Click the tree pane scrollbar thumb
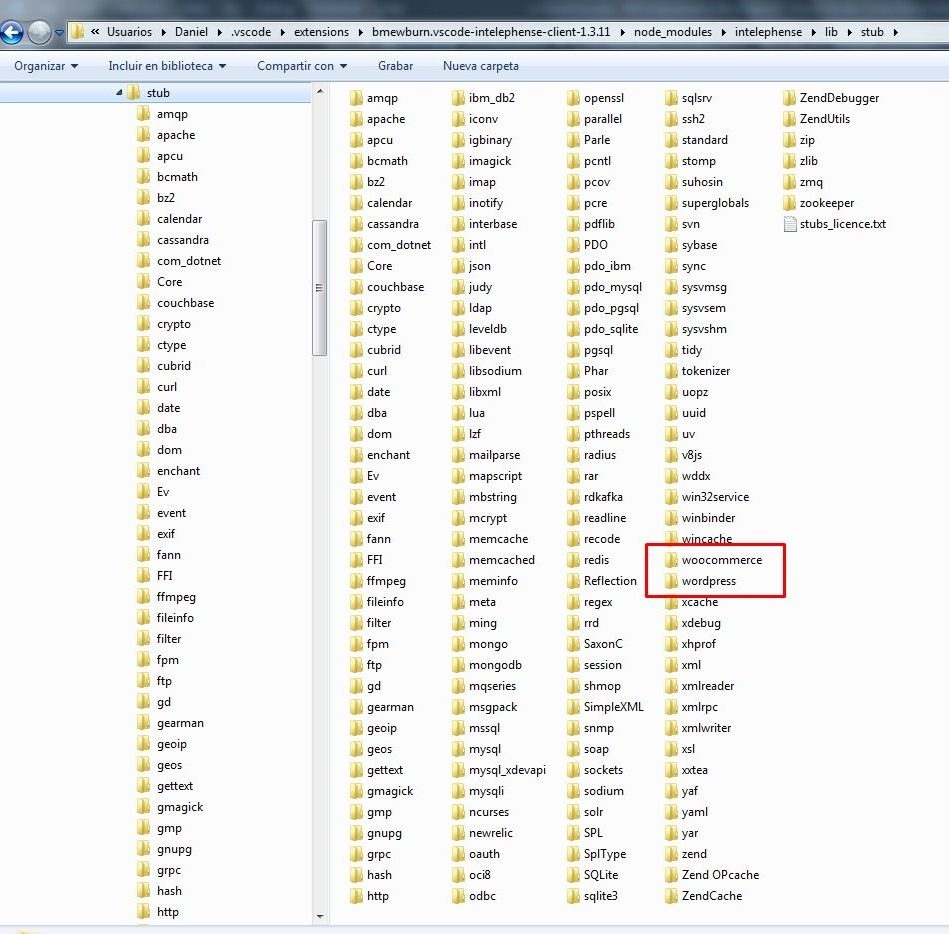This screenshot has width=949, height=934. point(320,288)
